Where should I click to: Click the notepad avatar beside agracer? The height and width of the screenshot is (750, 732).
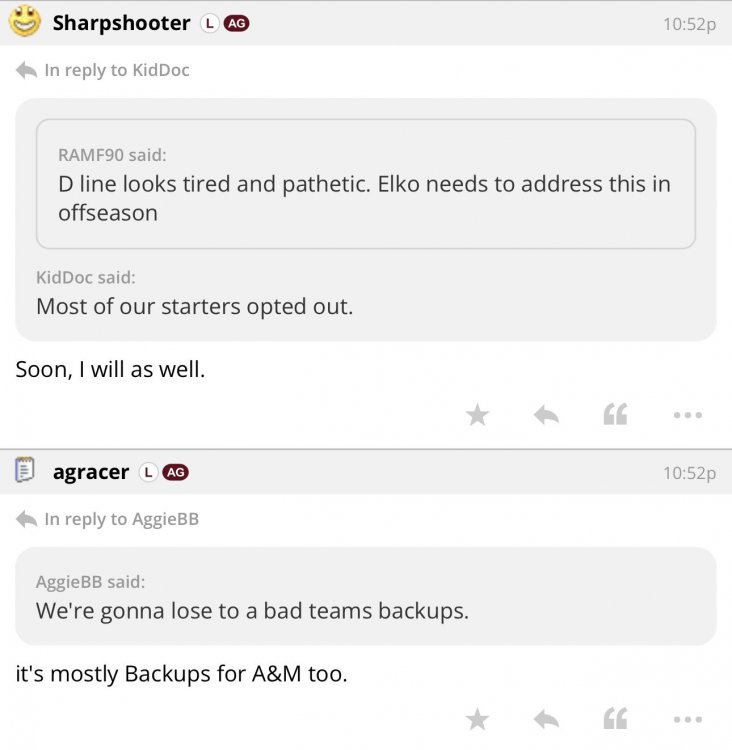pos(25,470)
